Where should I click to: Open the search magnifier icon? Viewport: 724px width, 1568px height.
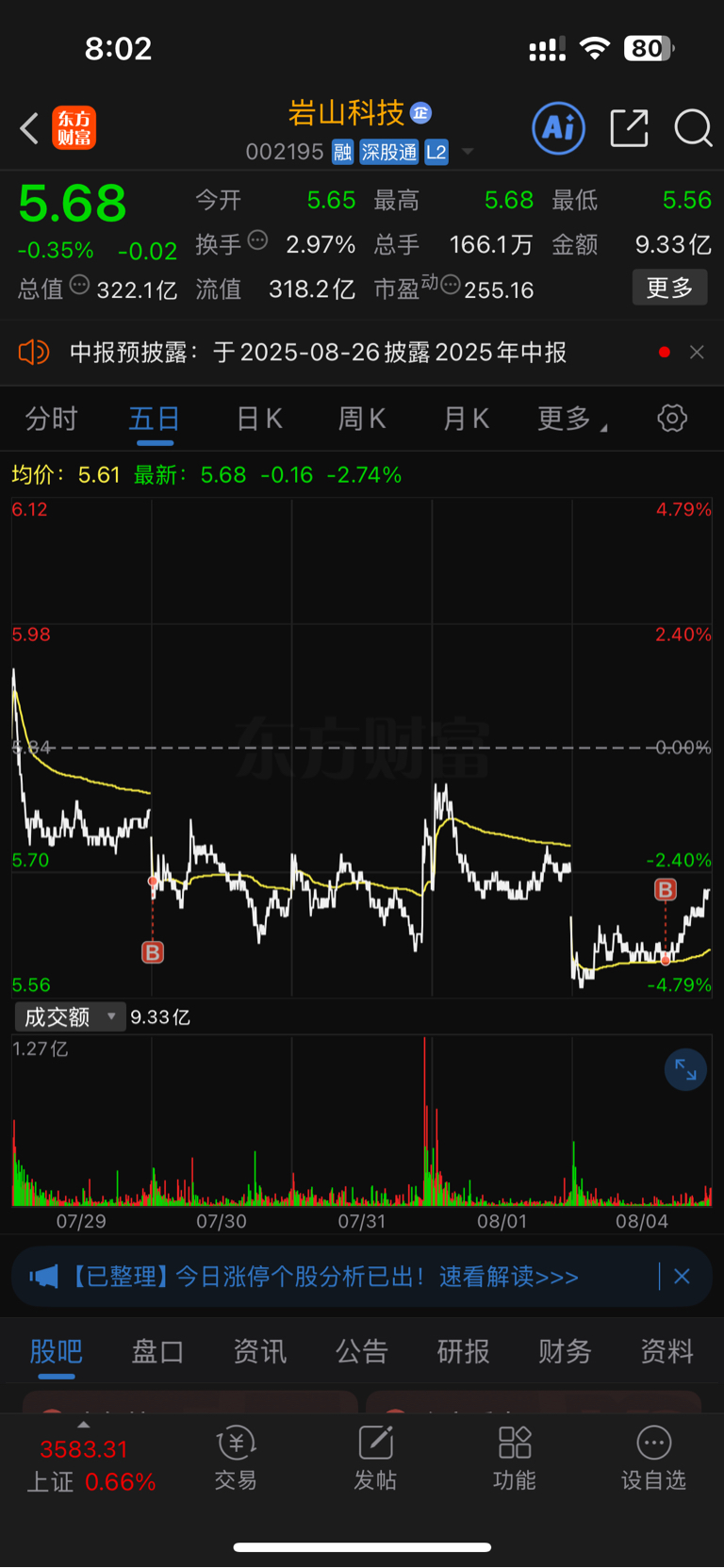[x=693, y=127]
